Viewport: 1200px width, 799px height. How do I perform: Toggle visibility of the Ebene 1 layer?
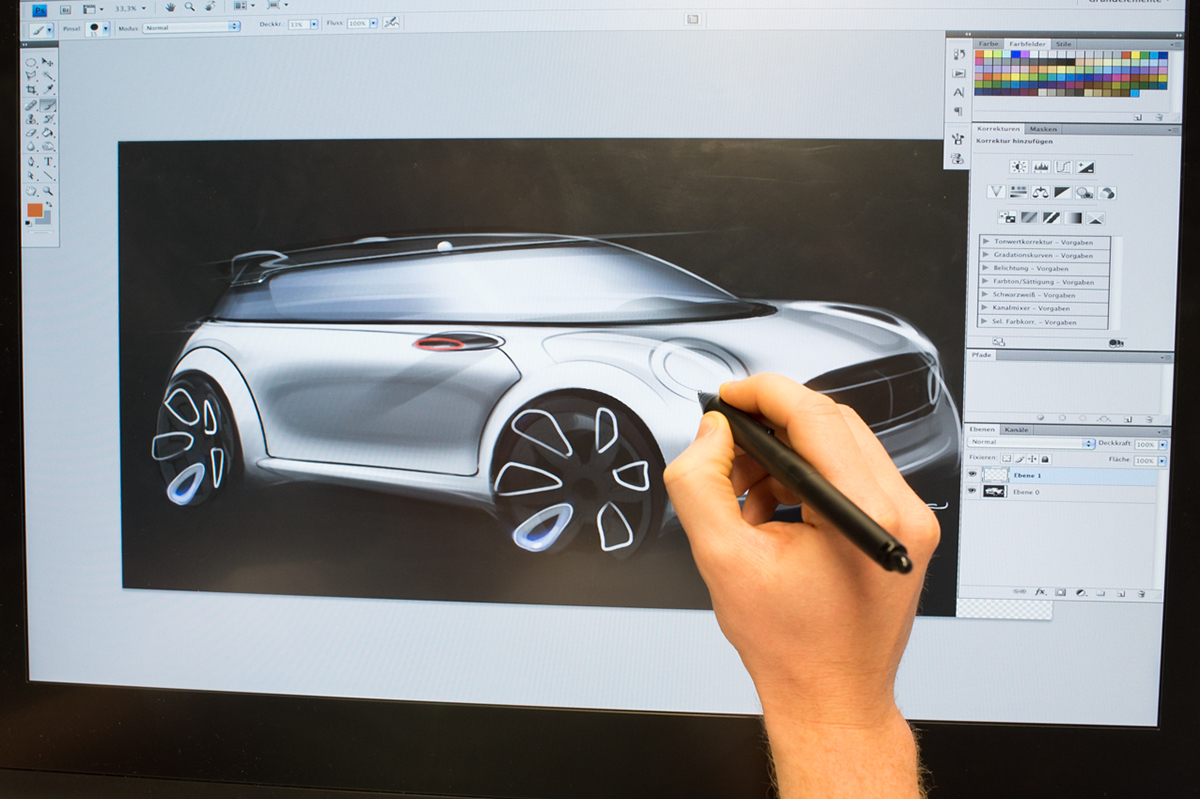tap(972, 474)
